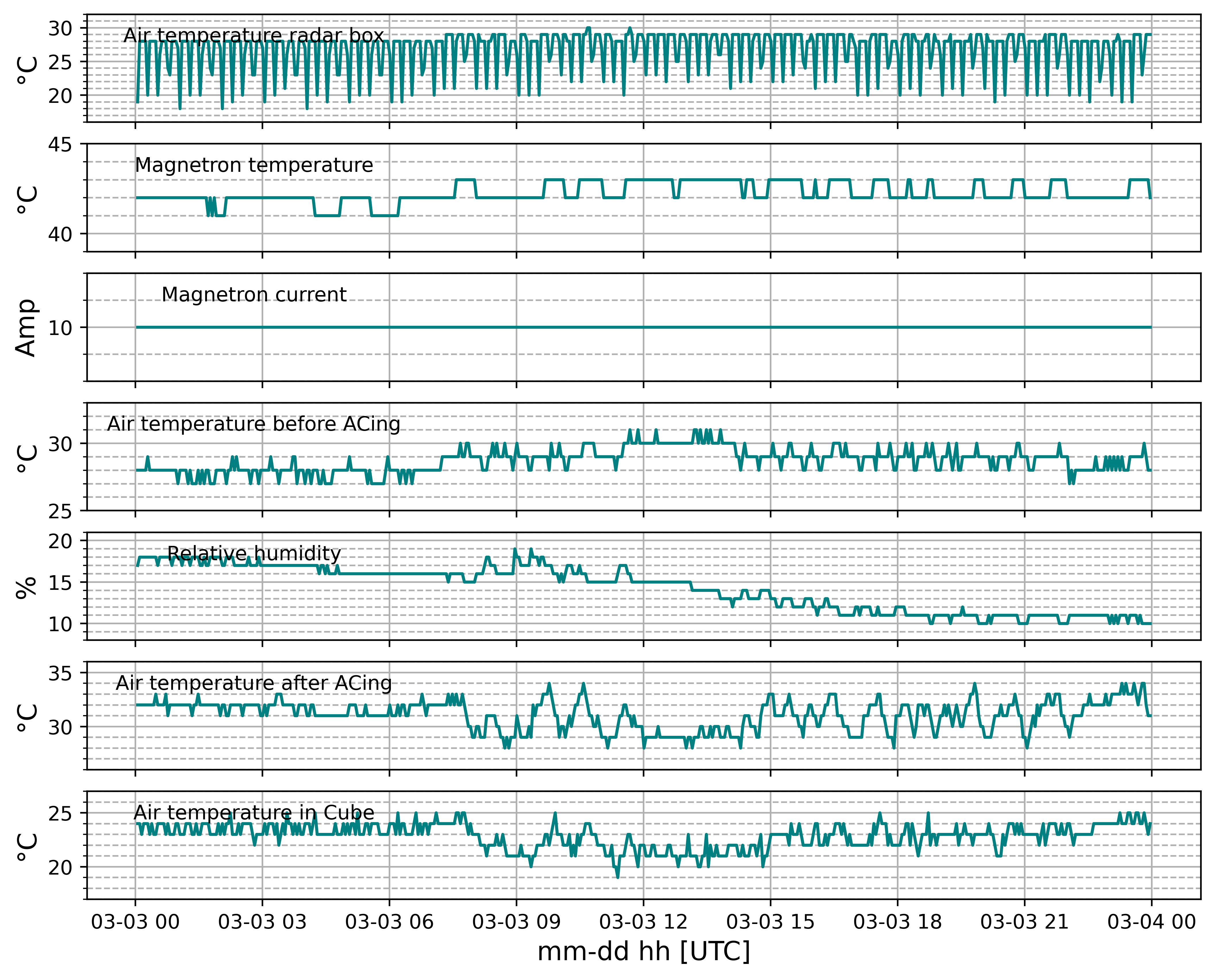
Task: Click the '03-03 21' x-axis tick label
Action: point(1025,922)
